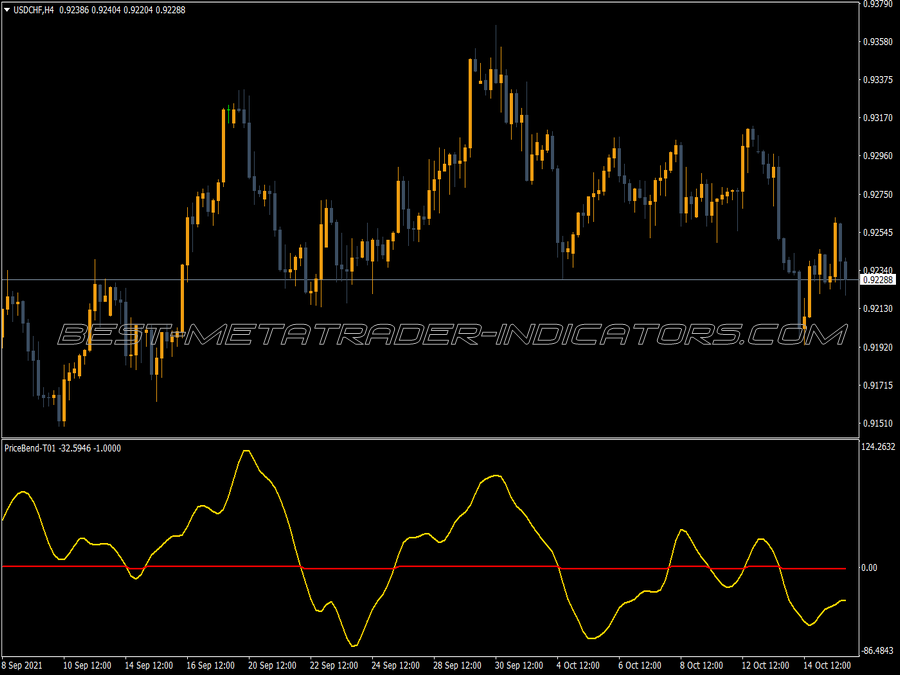This screenshot has height=675, width=900.
Task: Click the current price tag 0.92288
Action: point(878,280)
